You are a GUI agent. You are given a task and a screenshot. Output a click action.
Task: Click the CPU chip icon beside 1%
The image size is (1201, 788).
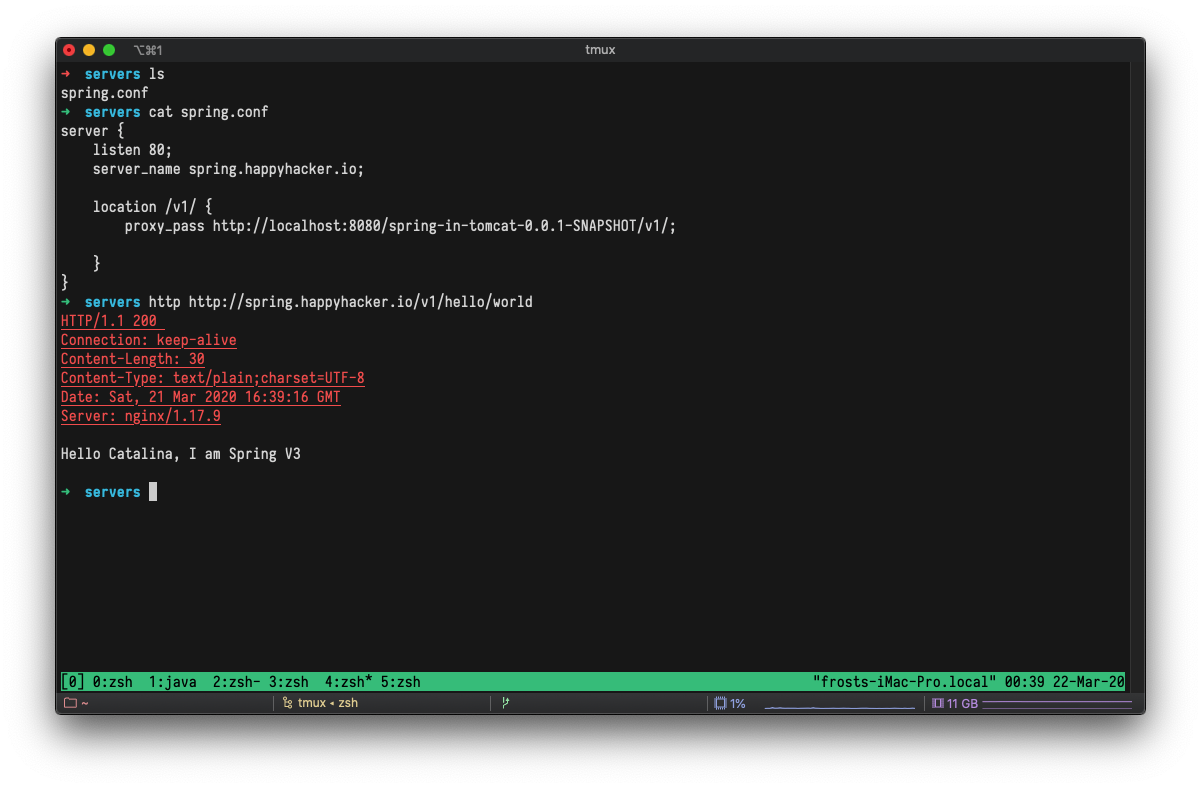tap(720, 703)
